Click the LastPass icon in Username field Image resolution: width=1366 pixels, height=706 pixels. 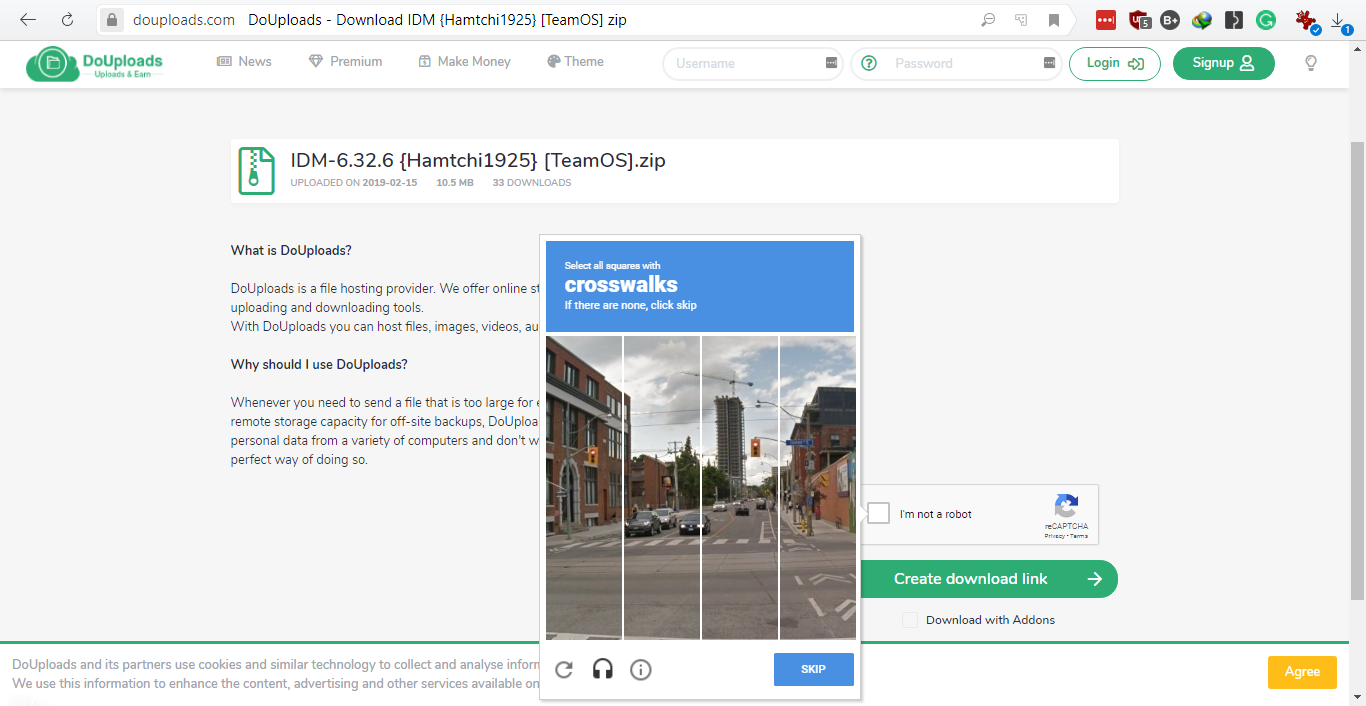click(831, 63)
